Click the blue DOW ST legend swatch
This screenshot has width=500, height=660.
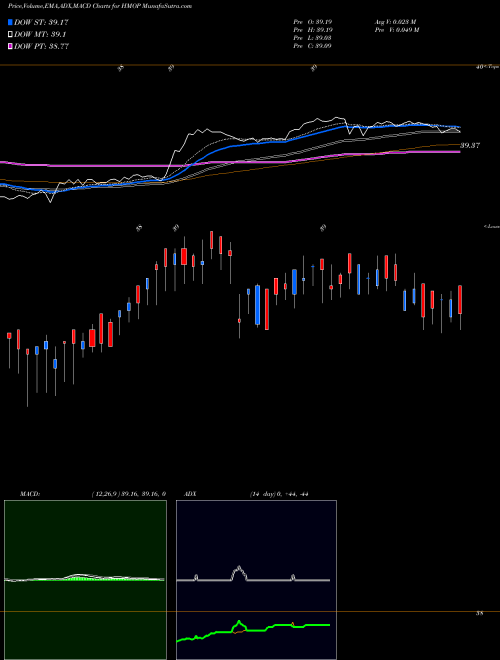pyautogui.click(x=10, y=22)
